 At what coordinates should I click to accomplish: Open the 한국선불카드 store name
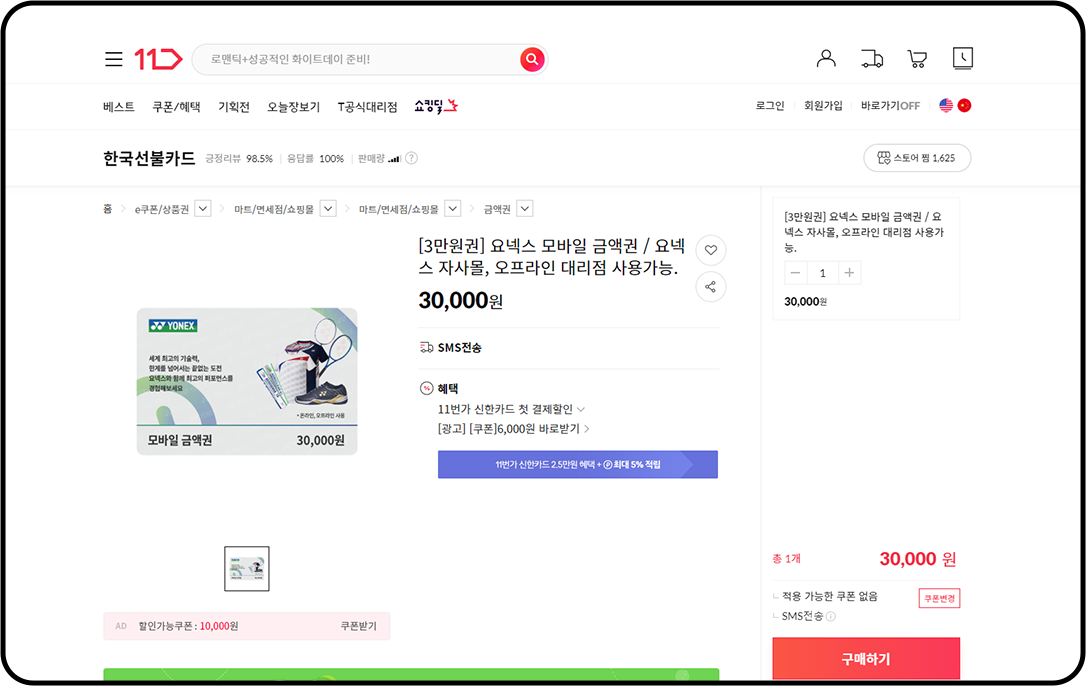(x=149, y=159)
